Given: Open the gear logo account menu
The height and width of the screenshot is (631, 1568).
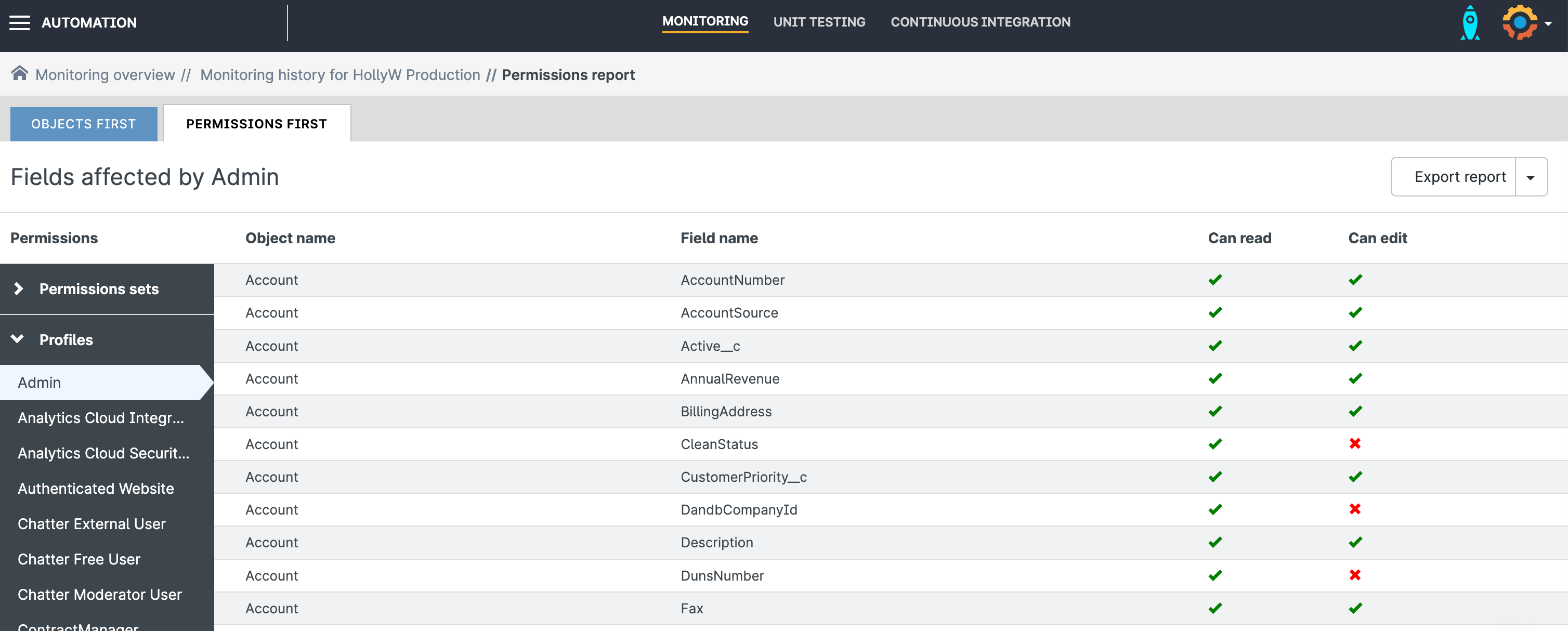Looking at the screenshot, I should pos(1526,23).
